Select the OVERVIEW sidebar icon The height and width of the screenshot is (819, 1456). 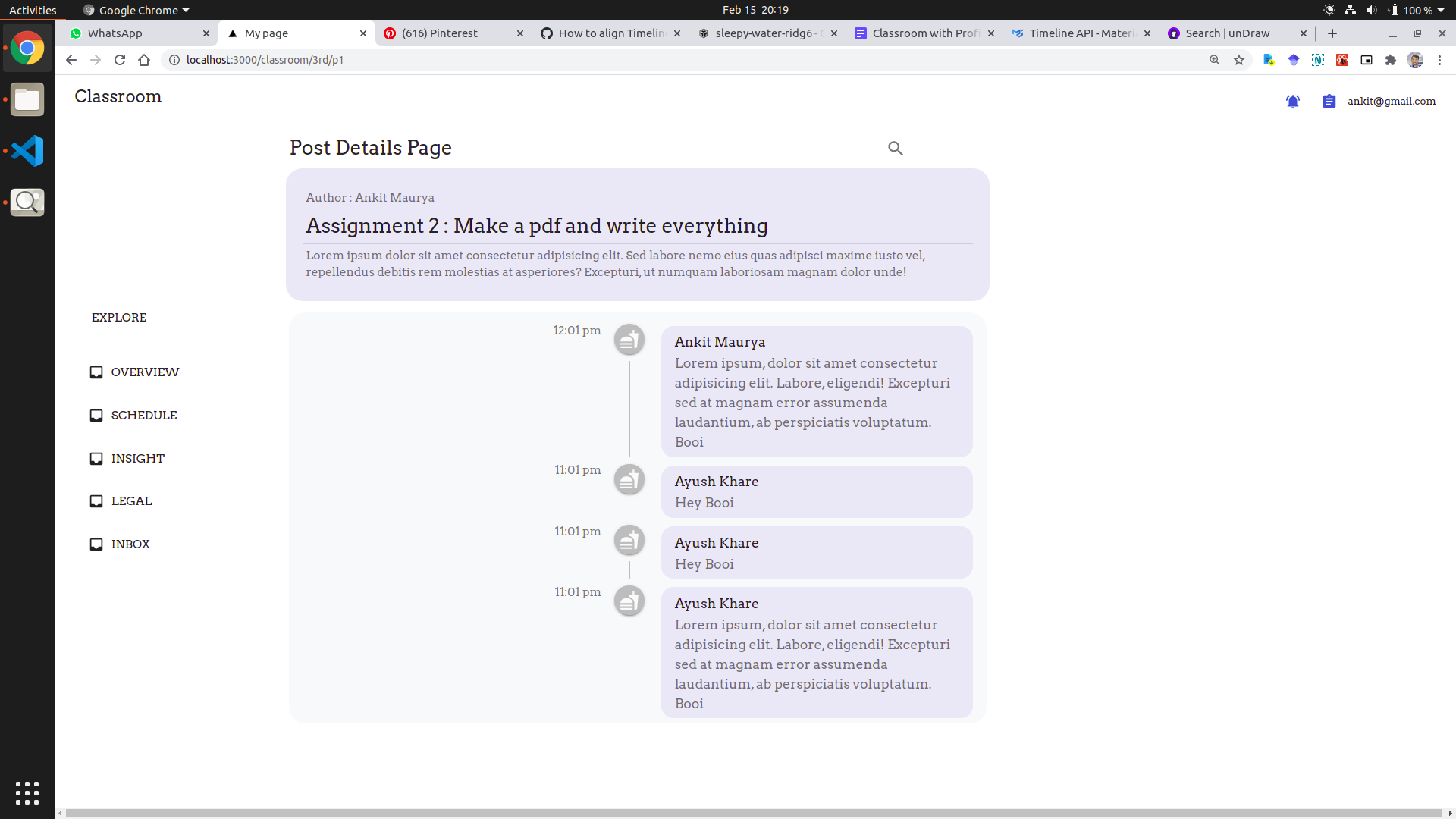point(96,372)
